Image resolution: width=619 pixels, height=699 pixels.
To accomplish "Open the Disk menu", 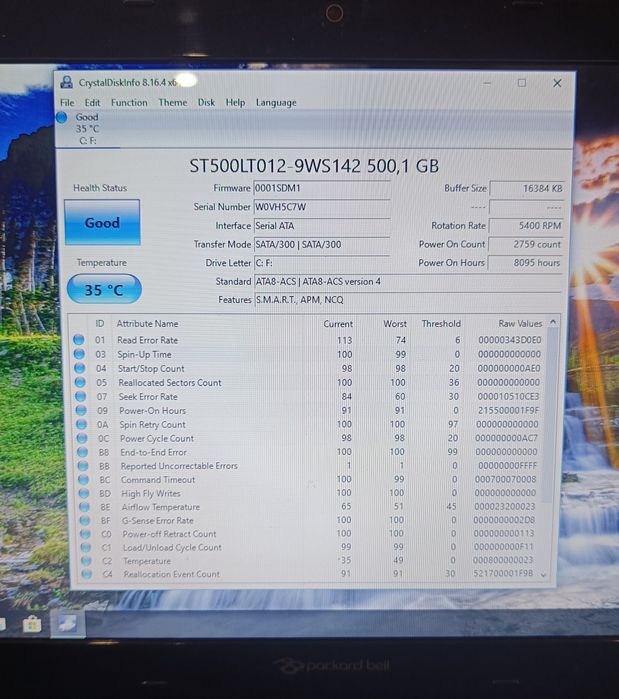I will click(206, 103).
